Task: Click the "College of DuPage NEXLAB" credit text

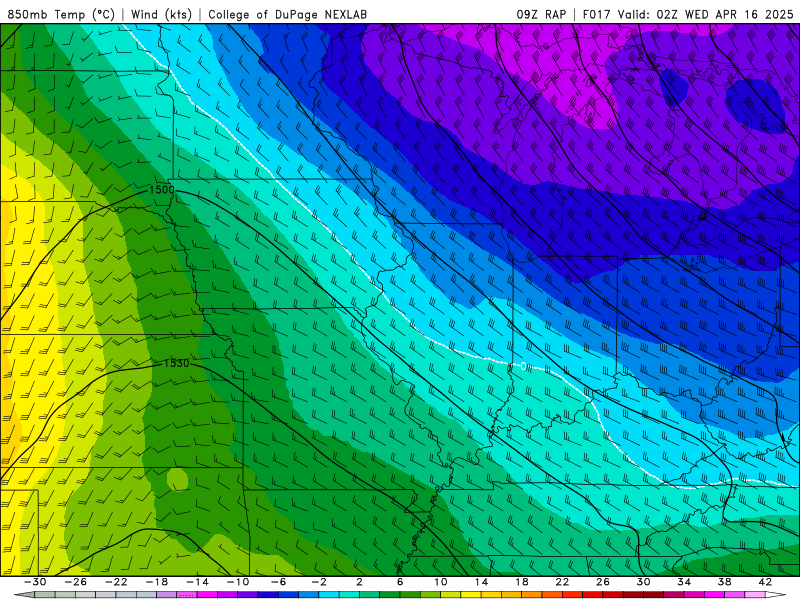Action: pos(287,14)
